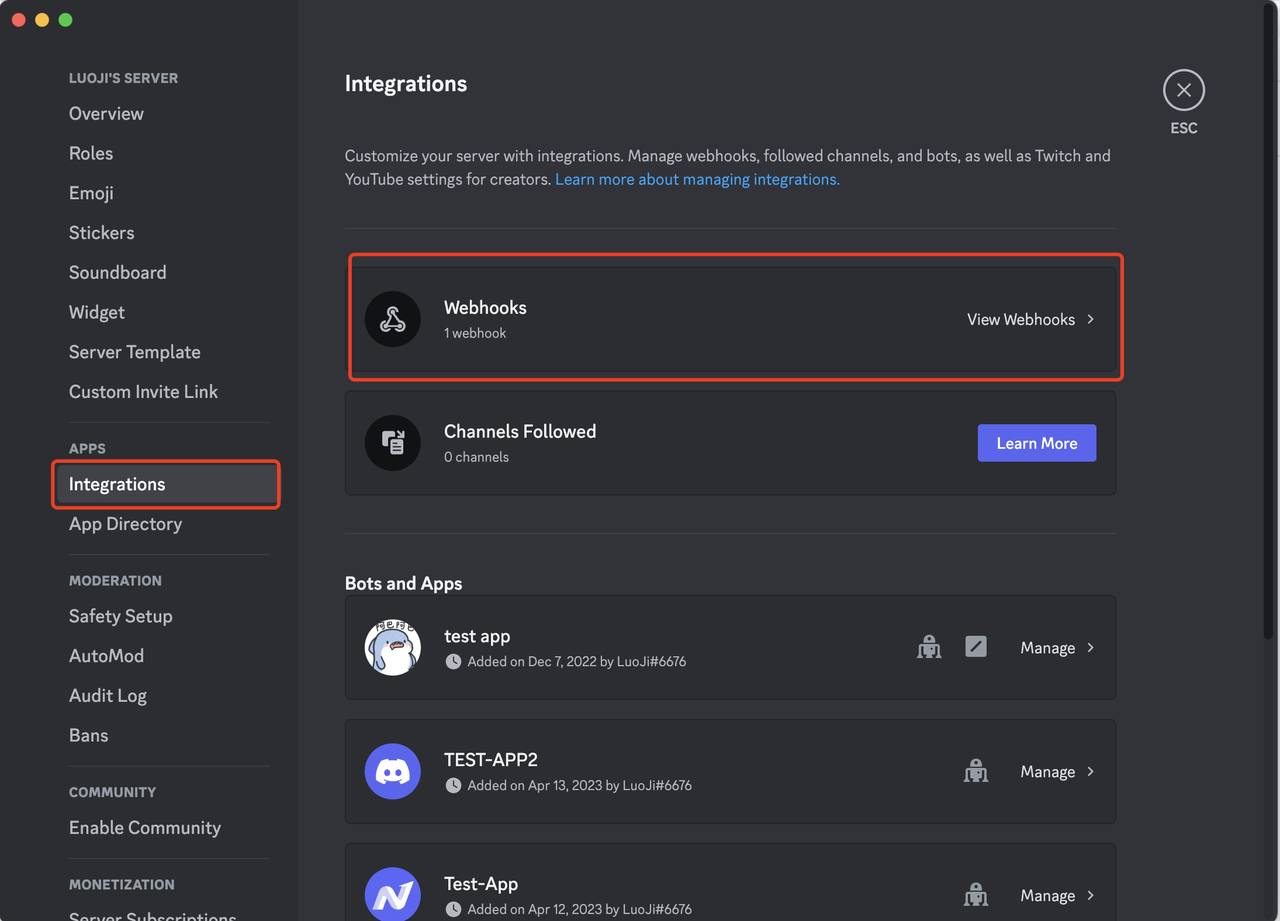Click the vertical scrollbar on right edge
This screenshot has width=1280, height=921.
(x=1269, y=320)
